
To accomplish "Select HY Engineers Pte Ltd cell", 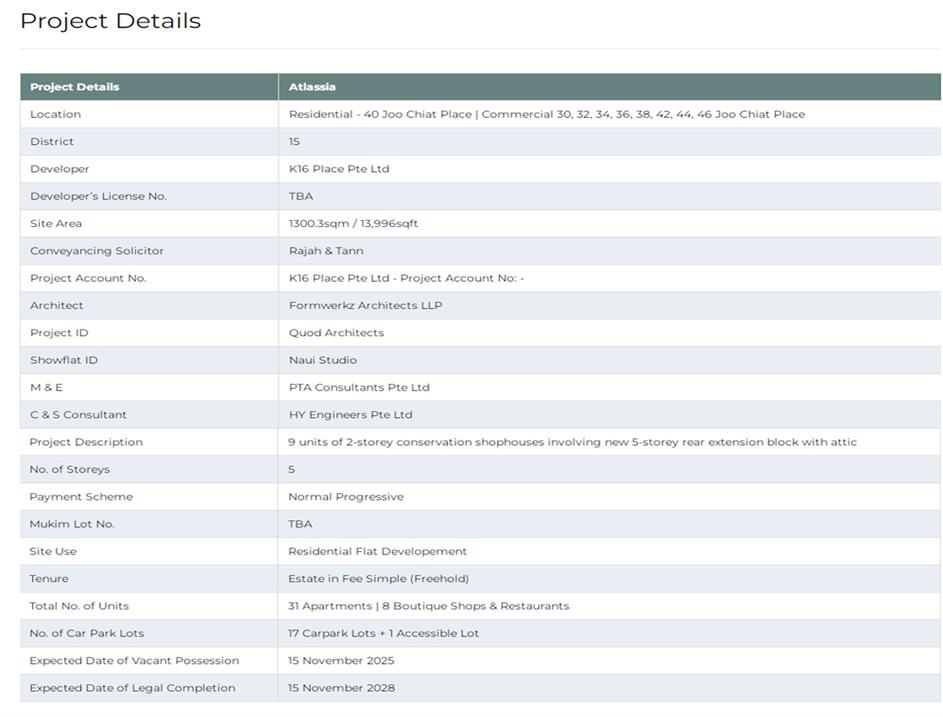I will tap(350, 415).
